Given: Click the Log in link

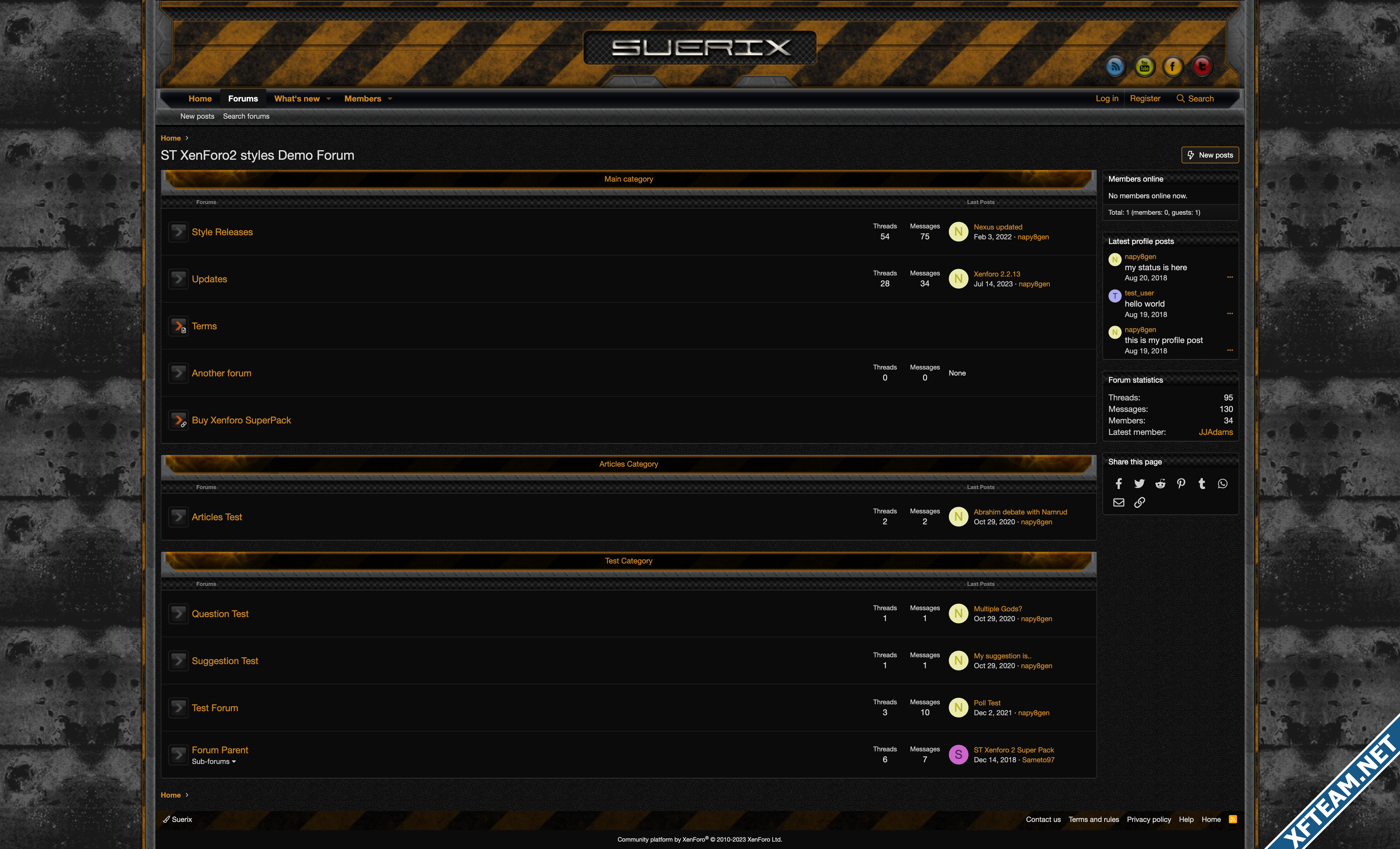Looking at the screenshot, I should (1107, 99).
